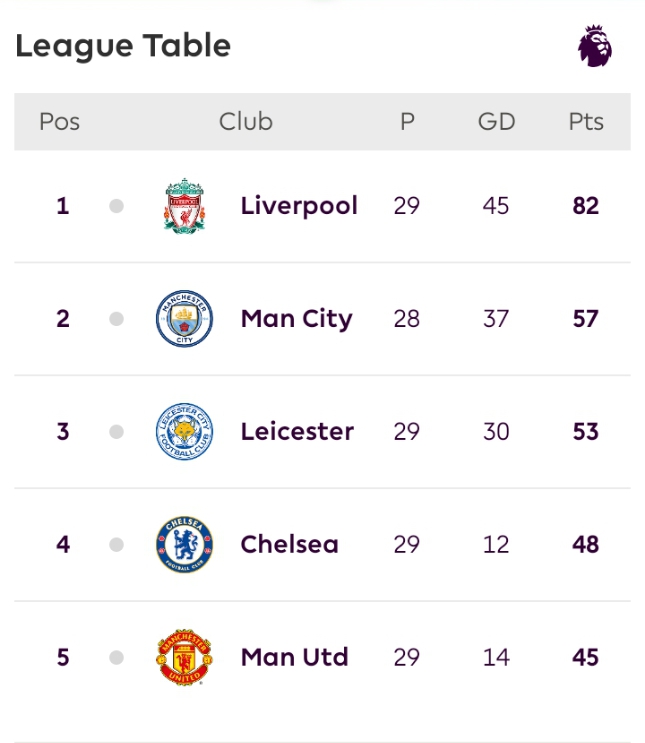Click the League Table heading
645x743 pixels.
[x=123, y=46]
